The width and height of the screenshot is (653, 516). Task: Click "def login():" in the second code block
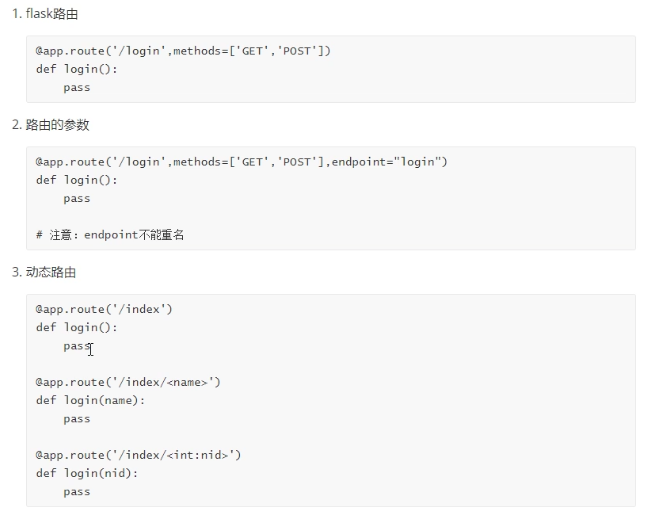click(77, 180)
